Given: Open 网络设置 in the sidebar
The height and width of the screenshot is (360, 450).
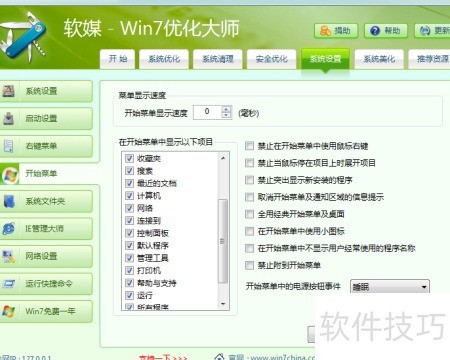Looking at the screenshot, I should tap(46, 256).
